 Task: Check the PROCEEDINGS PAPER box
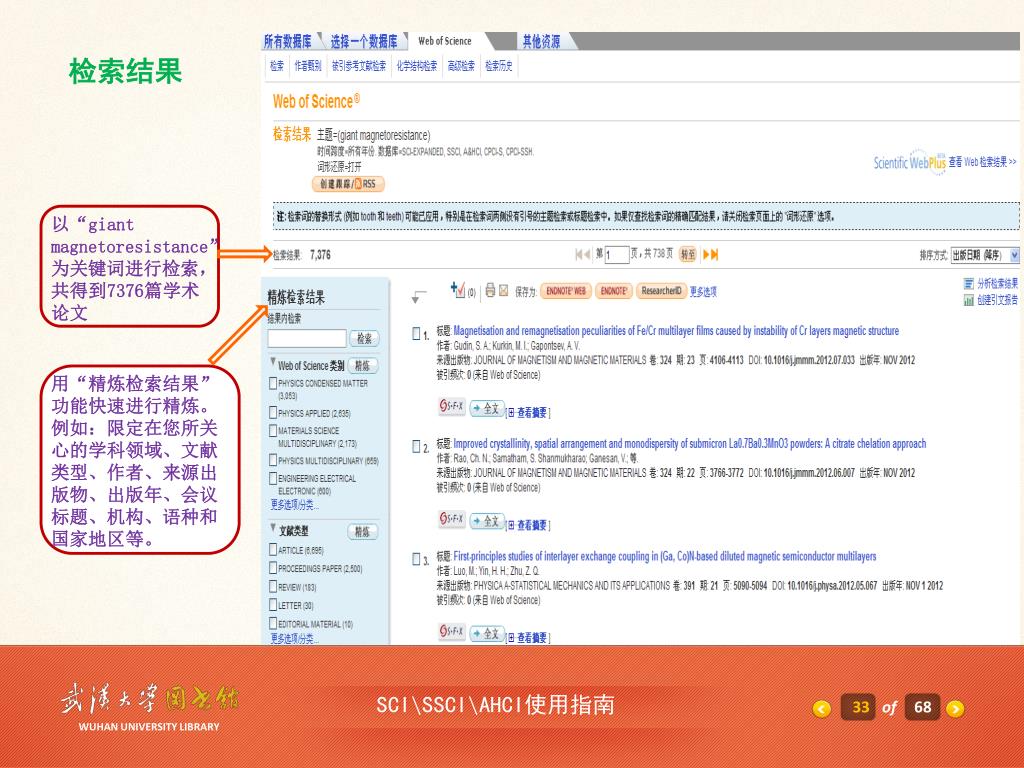(273, 568)
